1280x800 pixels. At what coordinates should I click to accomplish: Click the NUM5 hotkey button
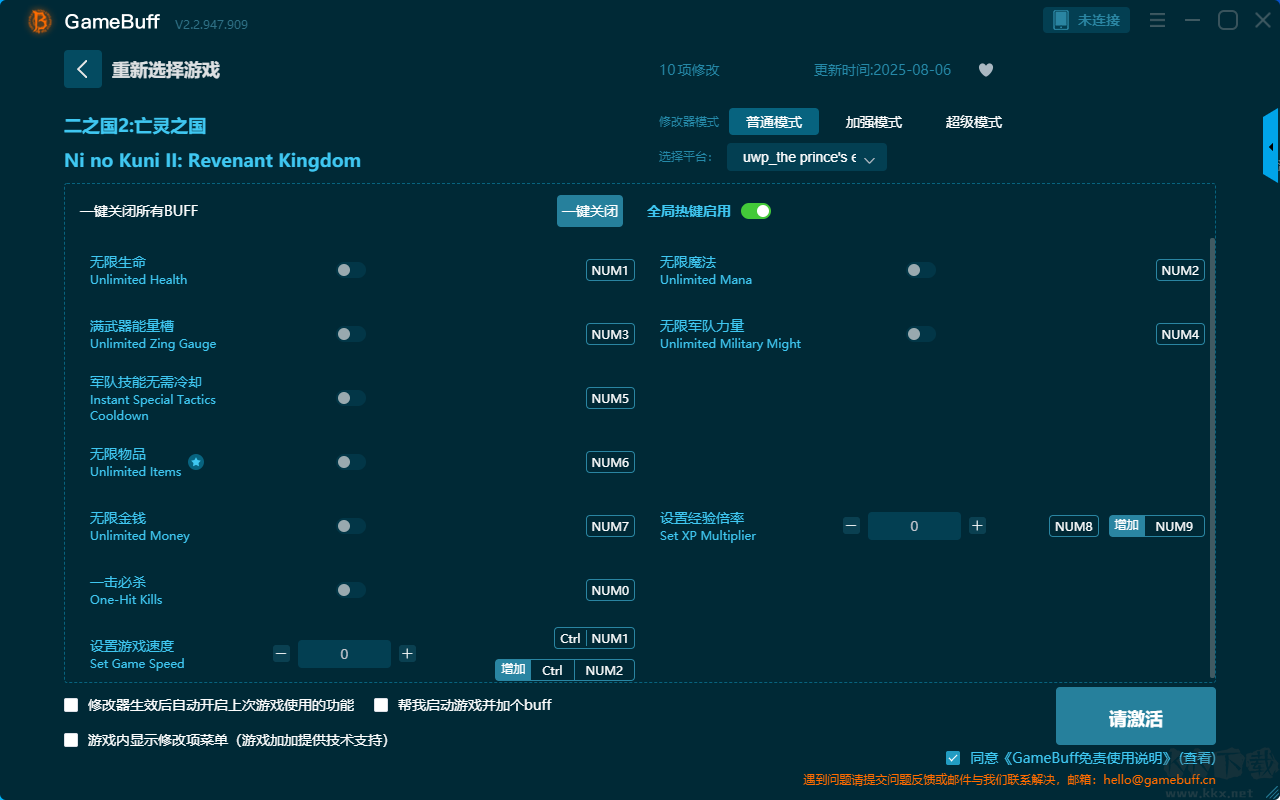610,398
